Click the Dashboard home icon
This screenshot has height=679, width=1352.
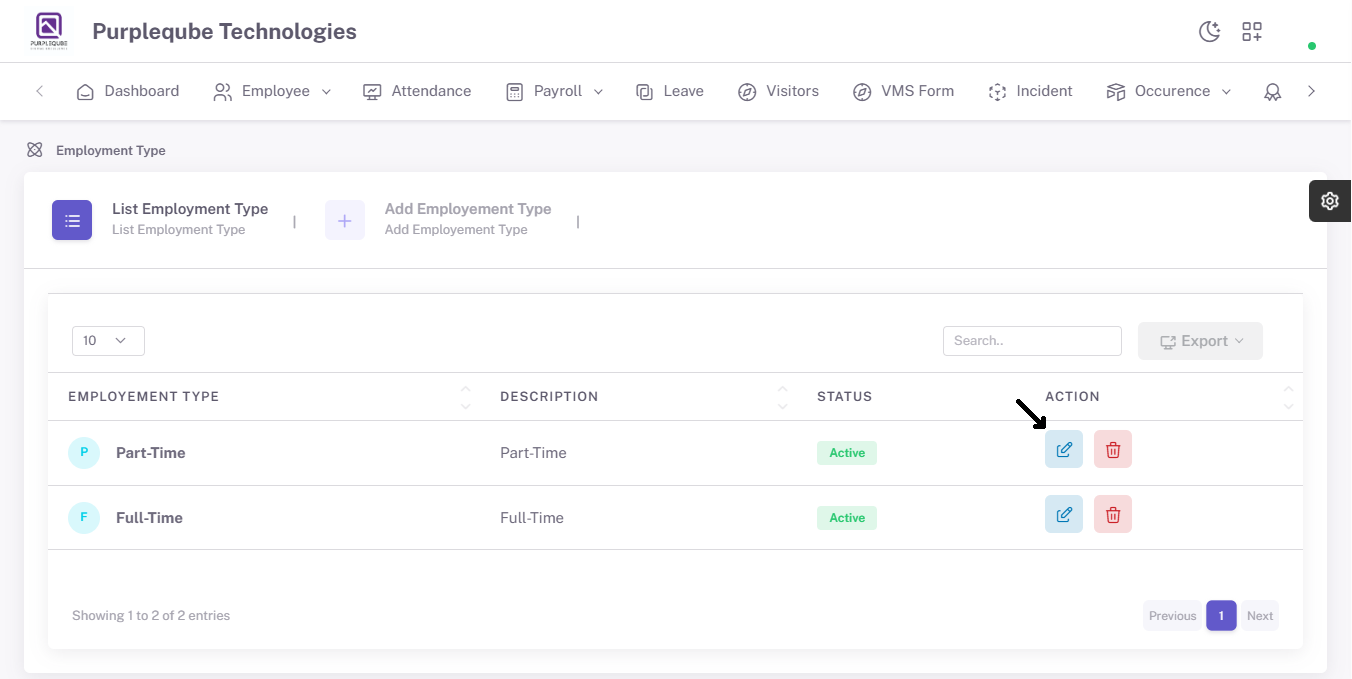pos(85,92)
